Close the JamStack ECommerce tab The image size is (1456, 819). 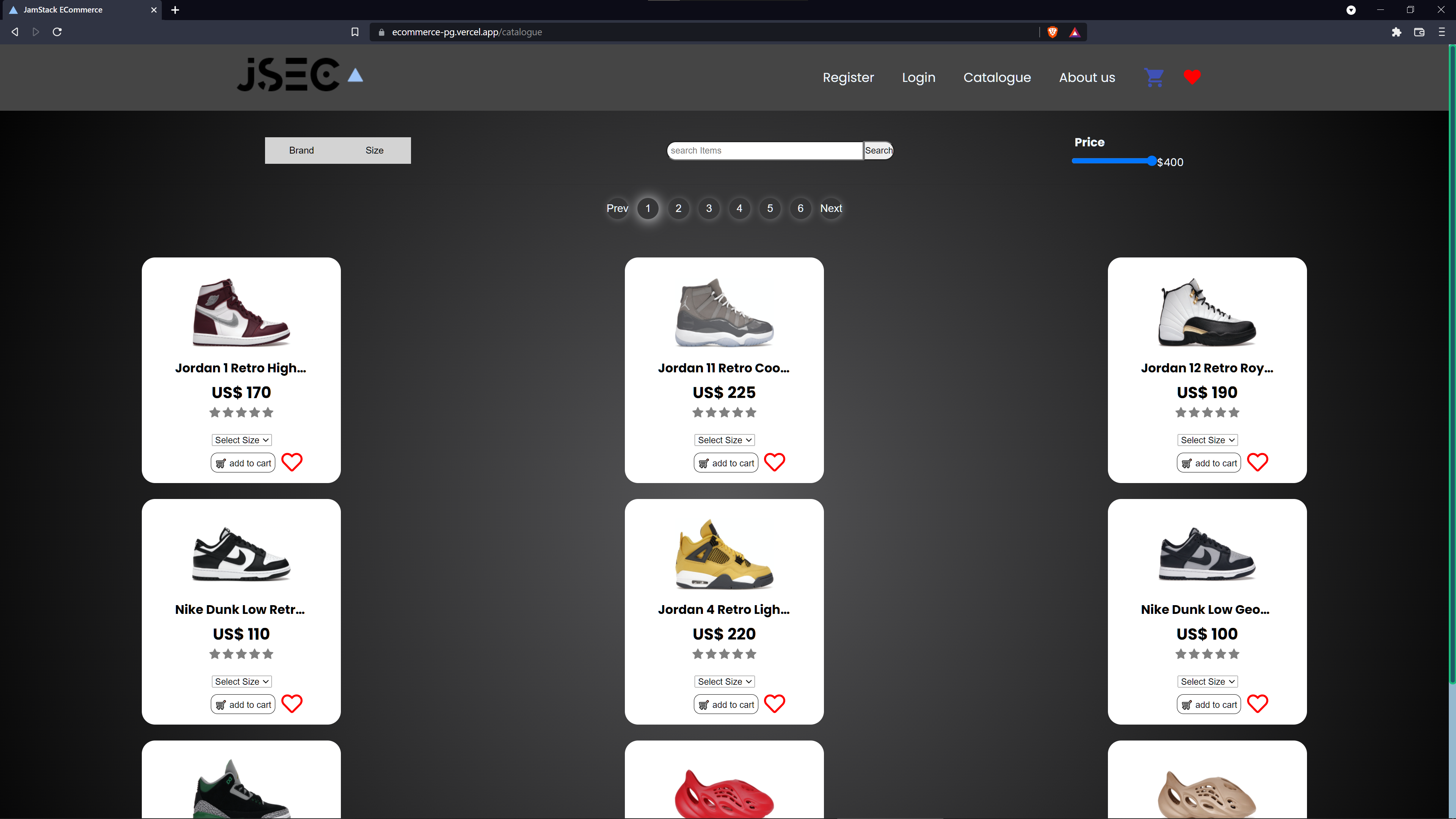coord(154,9)
